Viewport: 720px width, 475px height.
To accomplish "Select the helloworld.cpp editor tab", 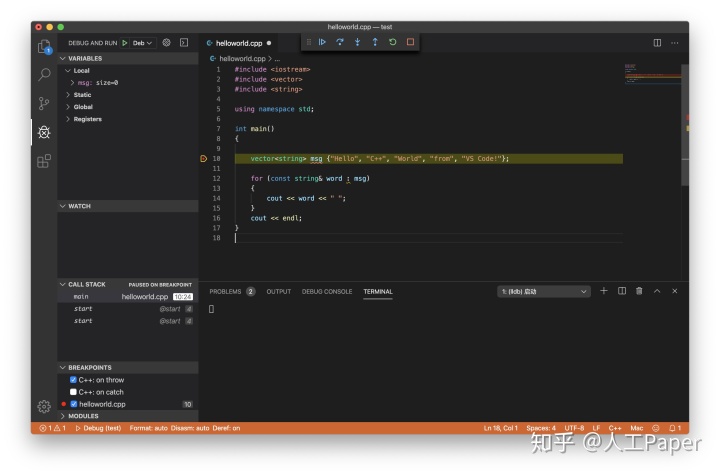I will pos(239,43).
